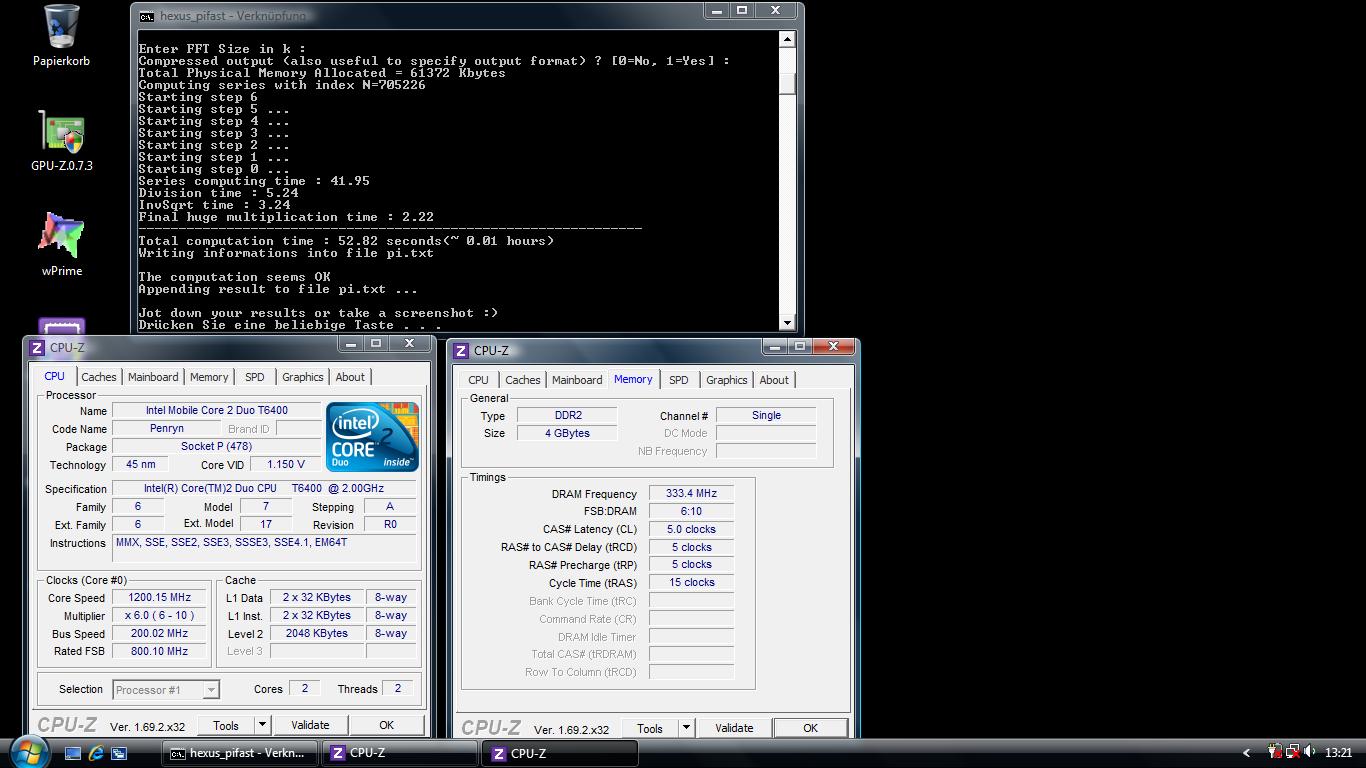Click Code Name value Penryn

point(167,428)
